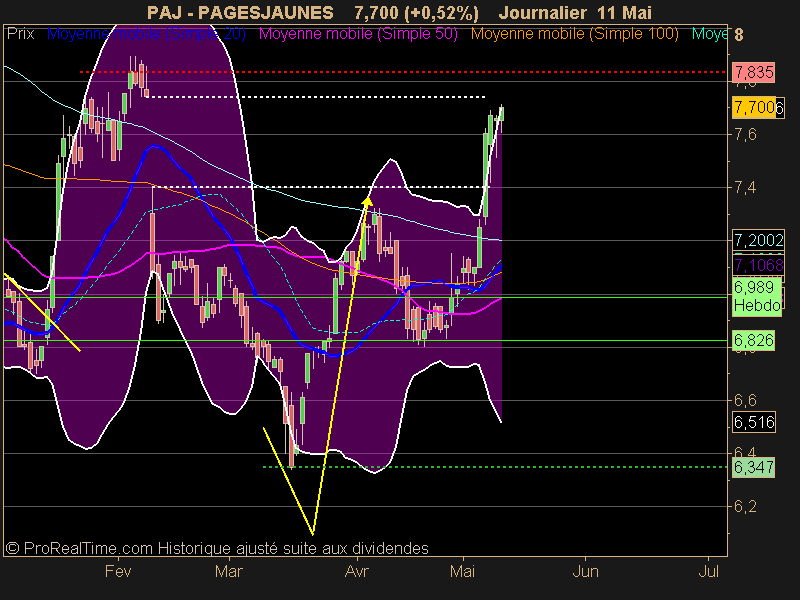The image size is (800, 600).
Task: Click the Mar month on the time axis
Action: [x=229, y=571]
